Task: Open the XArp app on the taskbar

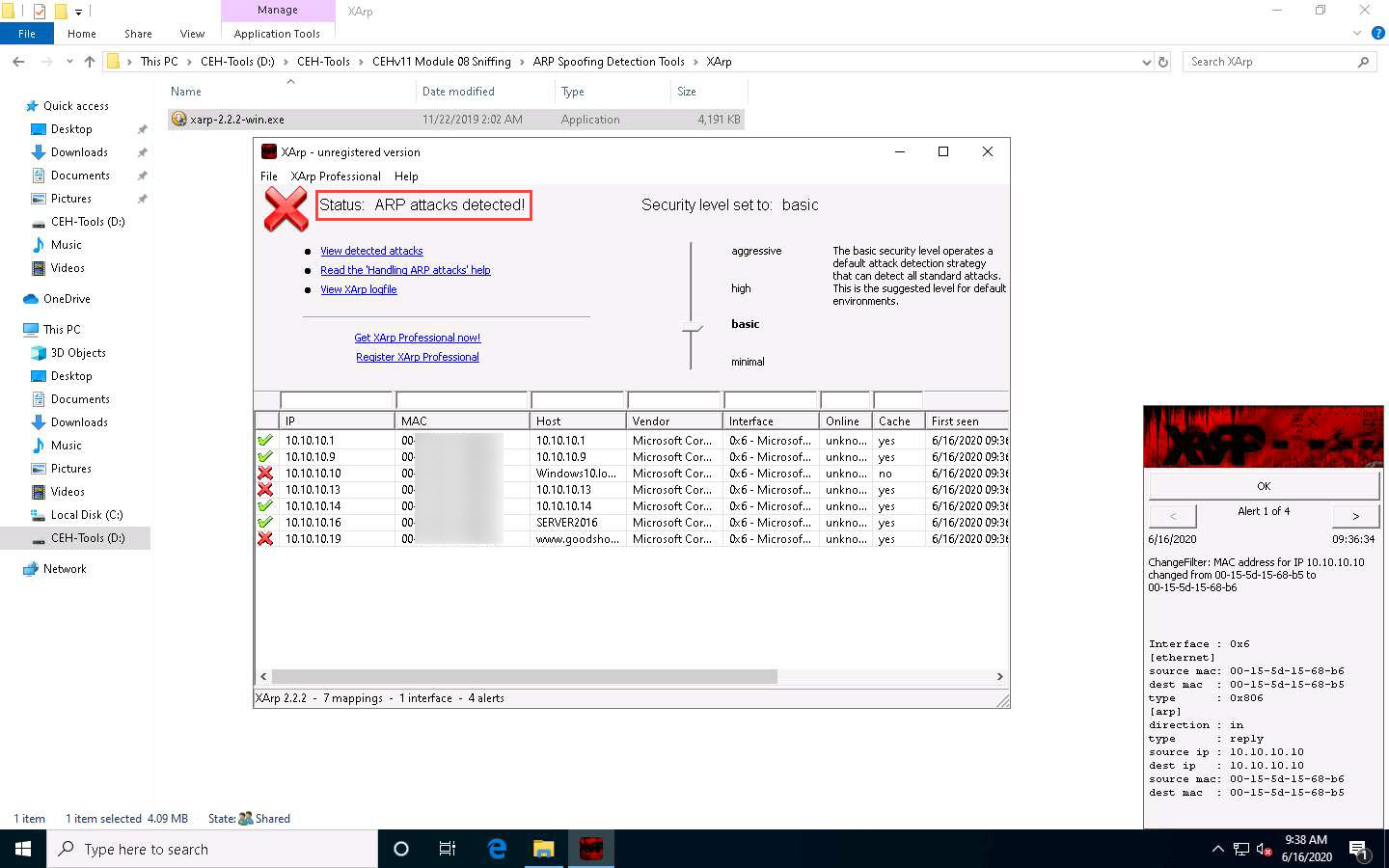Action: pos(590,849)
